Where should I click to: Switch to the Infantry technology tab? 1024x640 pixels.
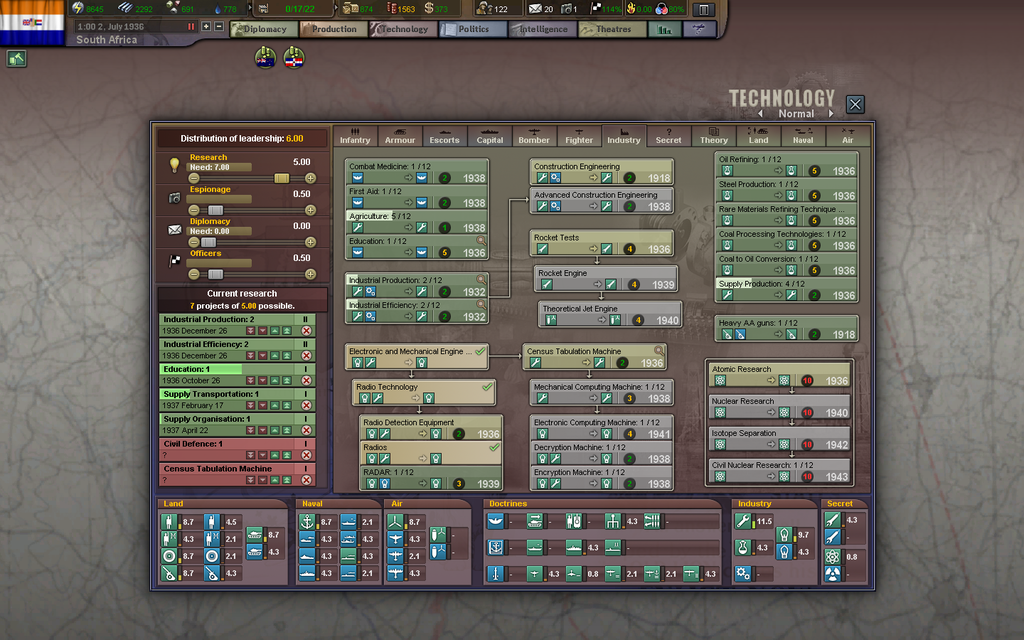click(x=355, y=136)
